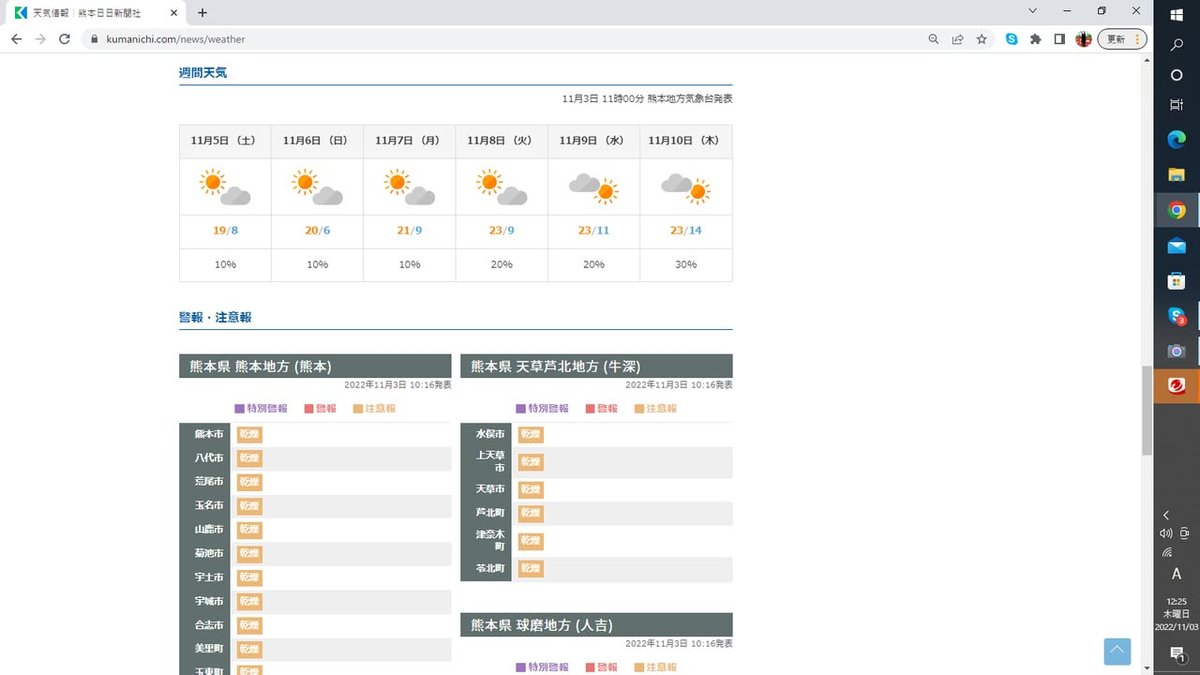Click the page vertical scrollbar thumb

(1147, 410)
